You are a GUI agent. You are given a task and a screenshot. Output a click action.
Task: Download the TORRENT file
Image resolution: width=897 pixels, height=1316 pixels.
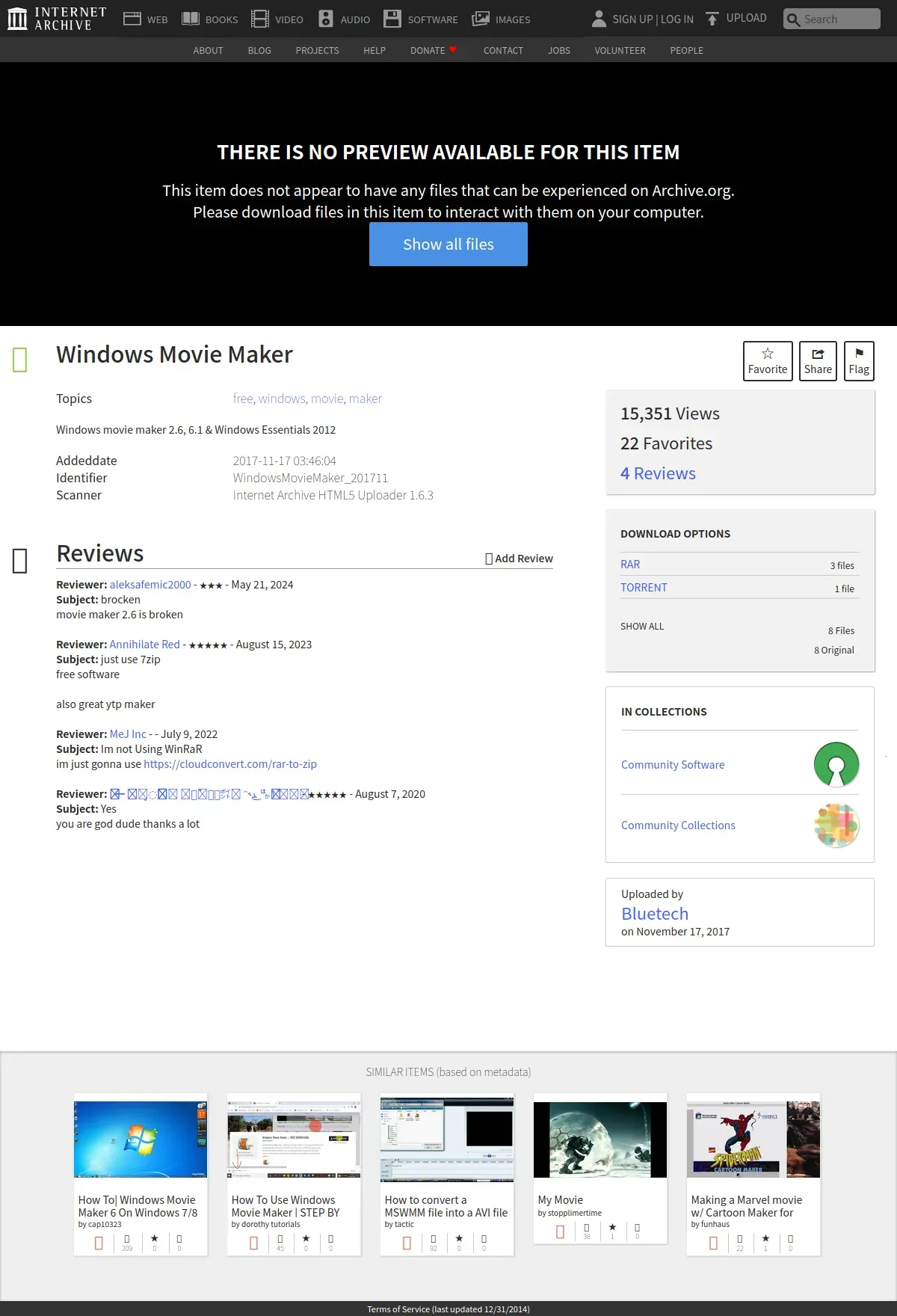tap(644, 588)
